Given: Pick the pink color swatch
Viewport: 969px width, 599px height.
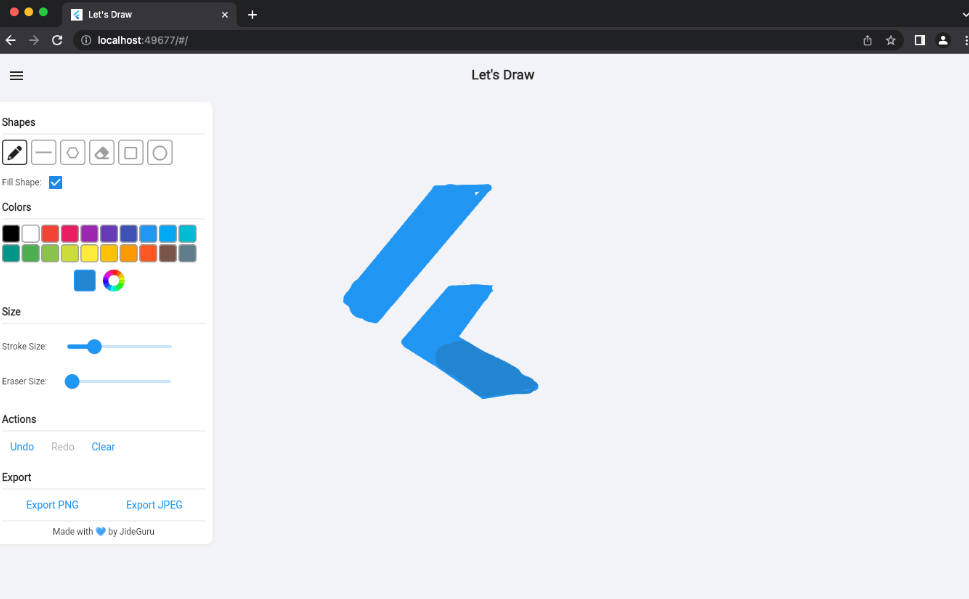Looking at the screenshot, I should [70, 234].
